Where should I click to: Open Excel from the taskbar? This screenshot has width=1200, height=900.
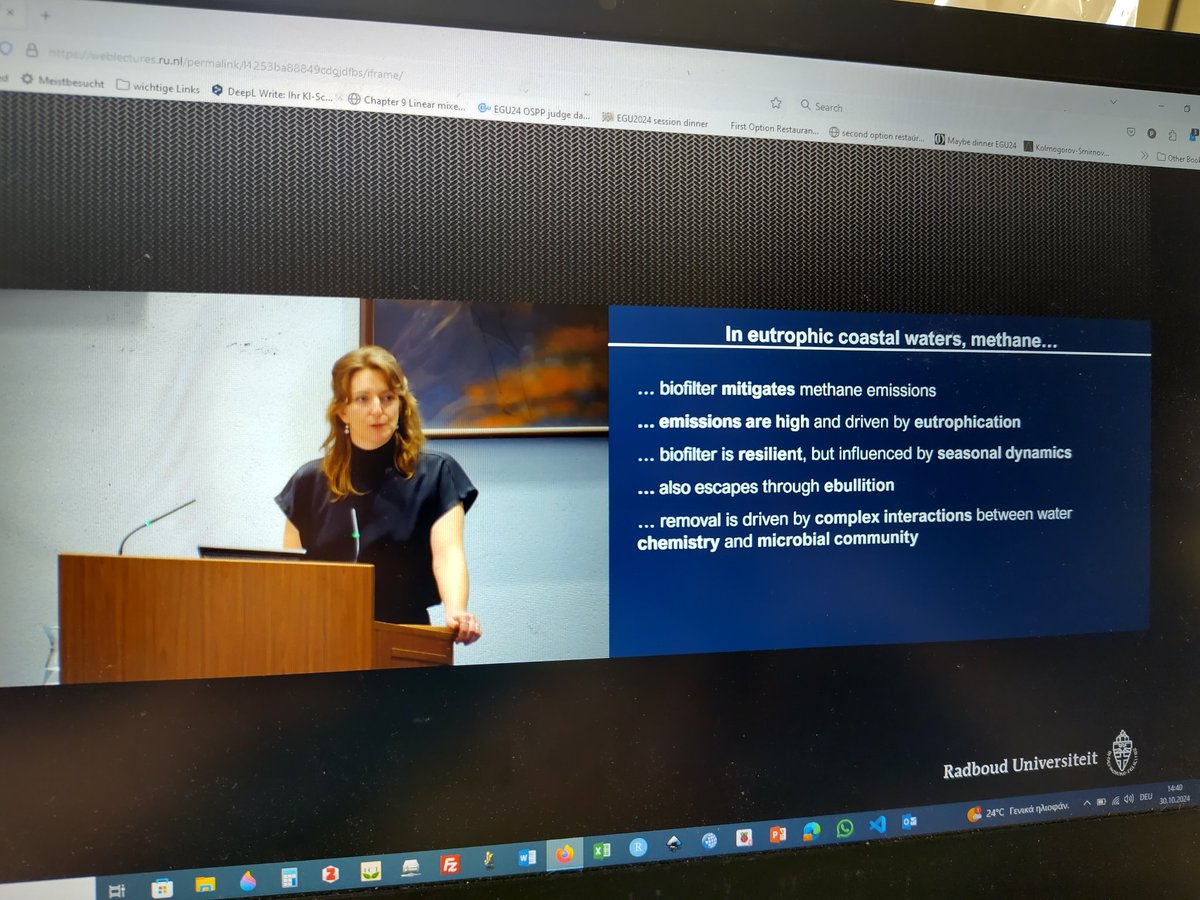[601, 851]
